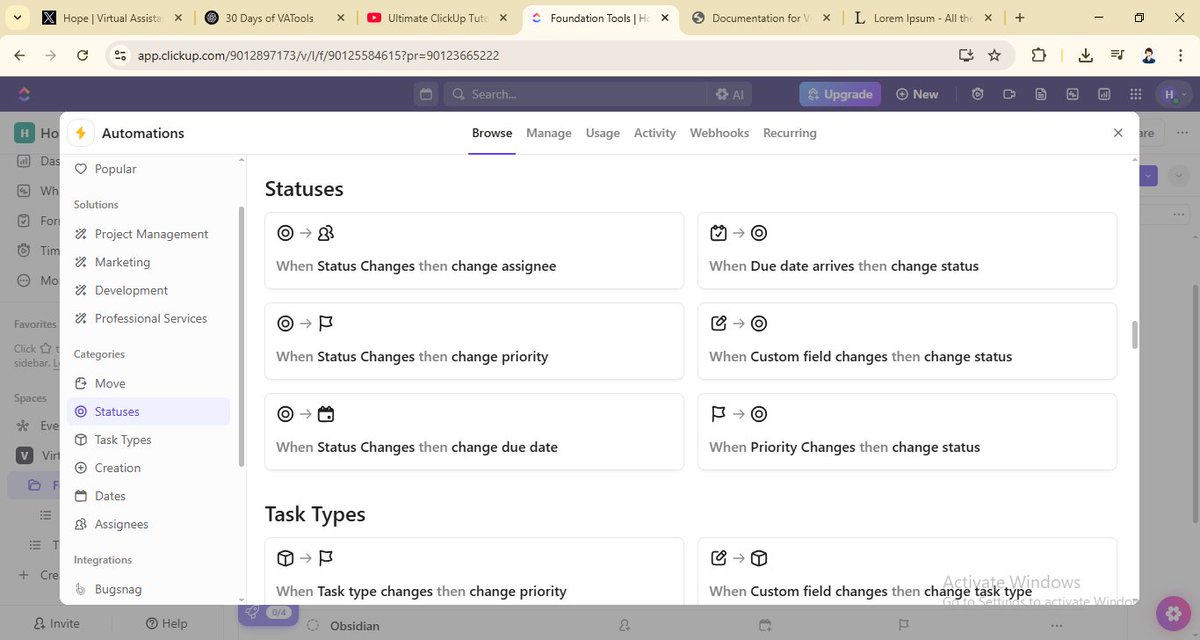1200x640 pixels.
Task: Choose Task type changes then change priority
Action: [474, 571]
